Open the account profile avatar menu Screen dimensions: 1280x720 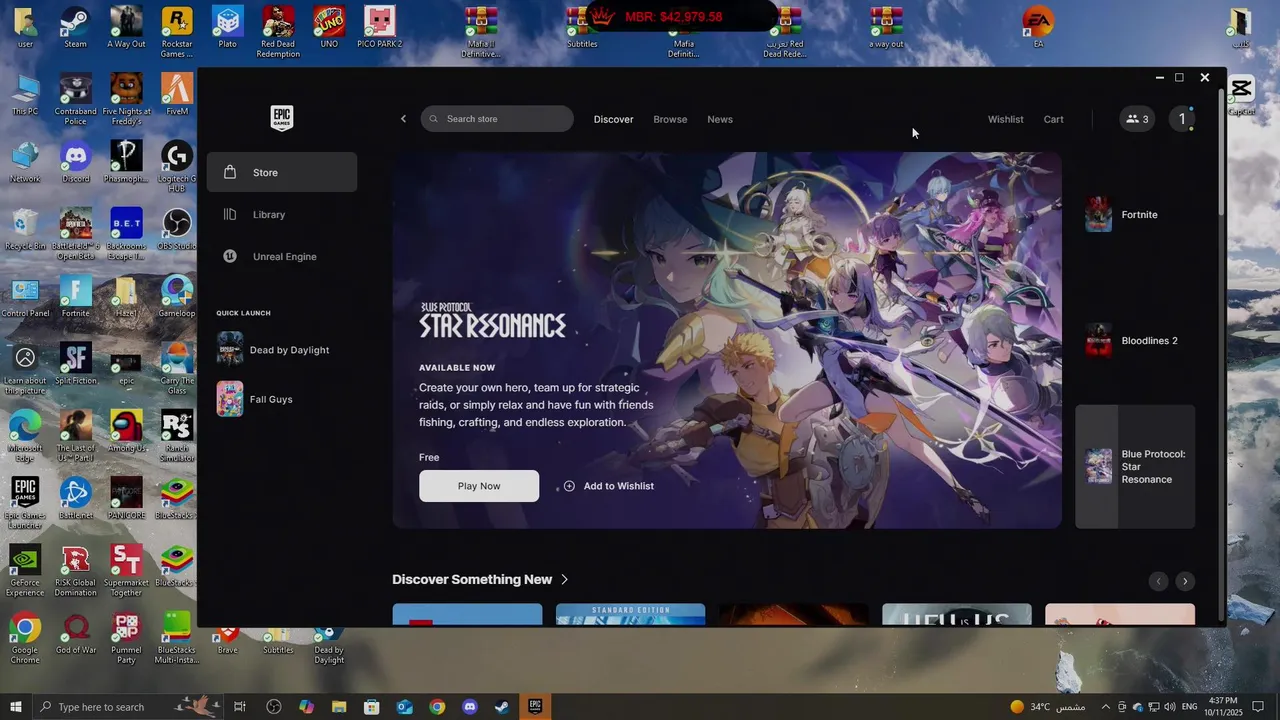tap(1182, 119)
